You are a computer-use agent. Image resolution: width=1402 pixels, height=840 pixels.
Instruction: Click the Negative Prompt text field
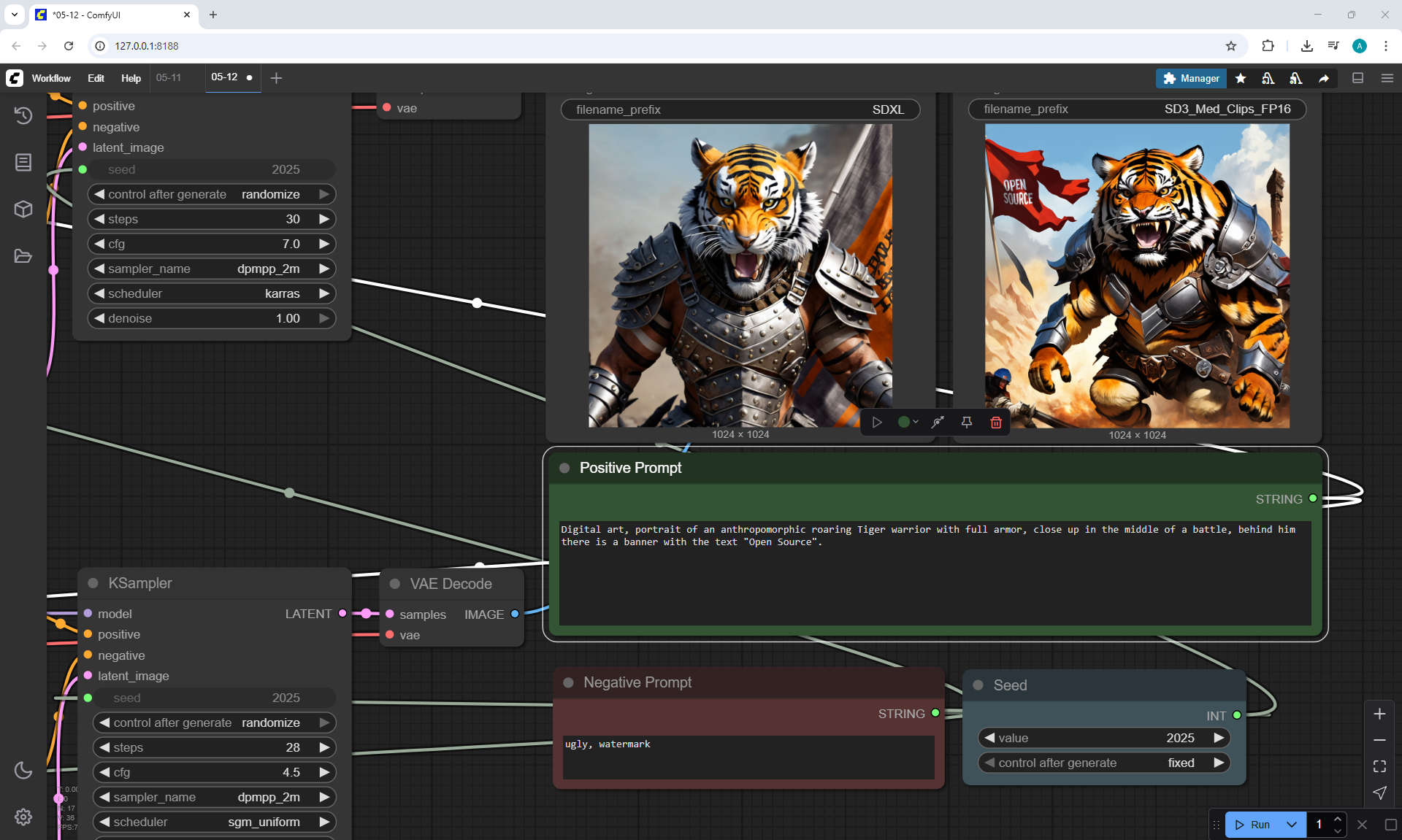[748, 756]
